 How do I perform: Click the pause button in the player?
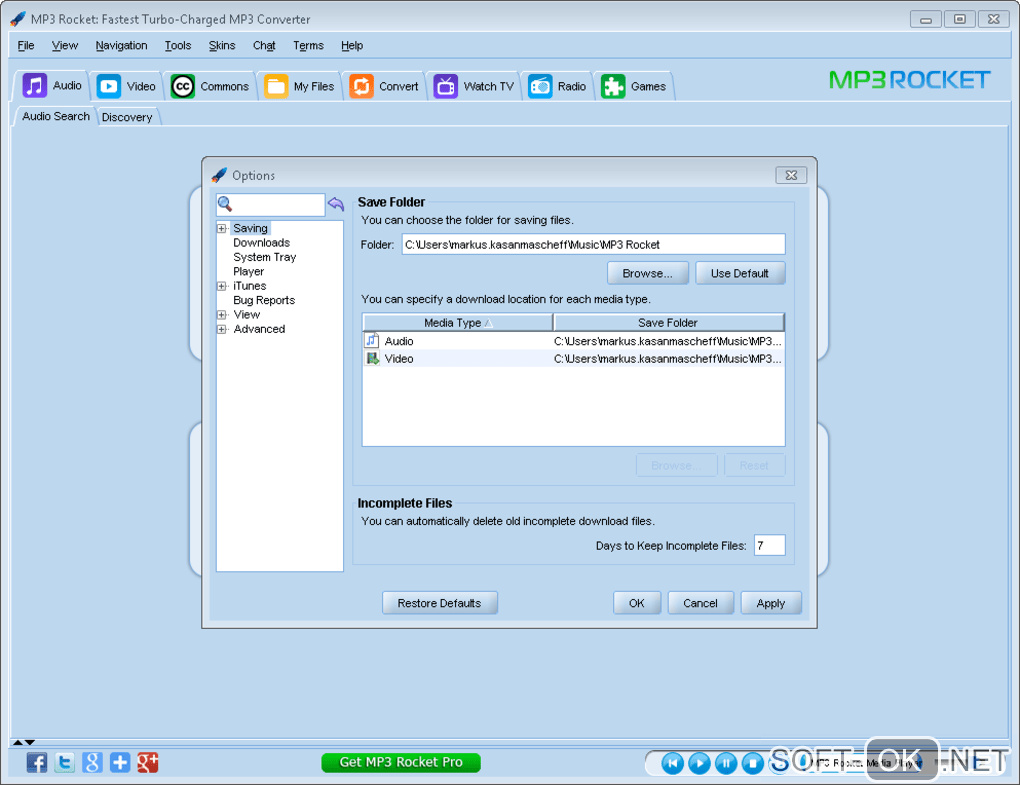pos(726,763)
